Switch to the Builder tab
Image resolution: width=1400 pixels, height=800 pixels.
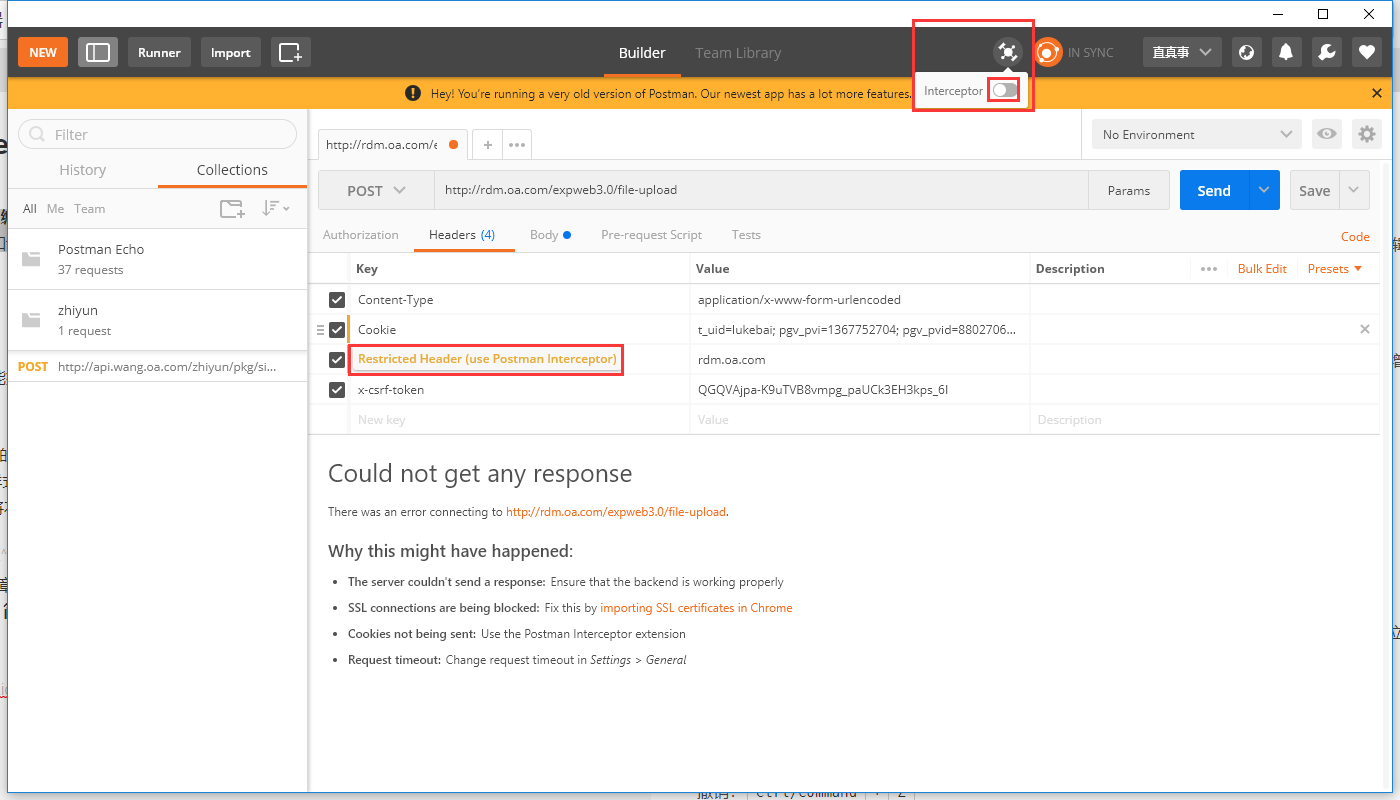click(x=642, y=53)
